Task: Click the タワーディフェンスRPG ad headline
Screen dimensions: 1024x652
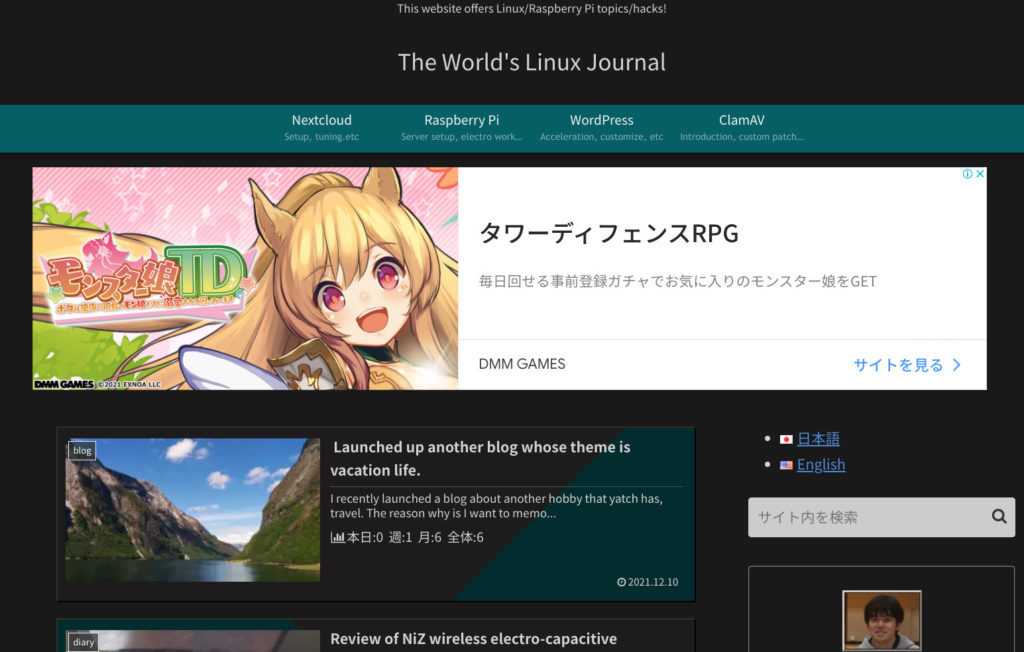Action: coord(609,233)
